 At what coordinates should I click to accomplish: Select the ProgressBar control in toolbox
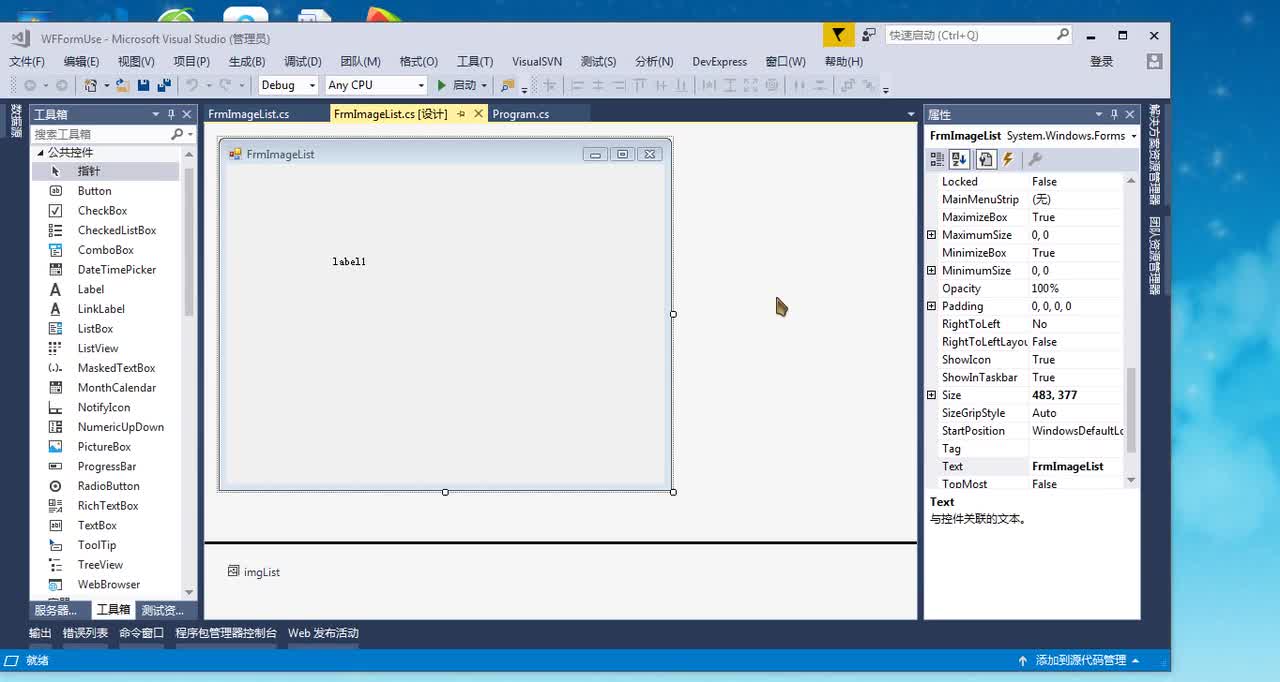(106, 467)
